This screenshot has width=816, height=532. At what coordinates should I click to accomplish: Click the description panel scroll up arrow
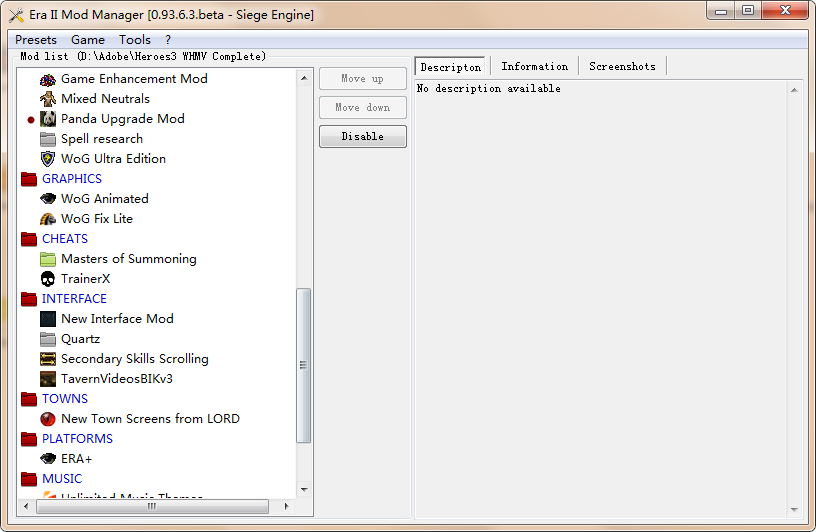794,90
